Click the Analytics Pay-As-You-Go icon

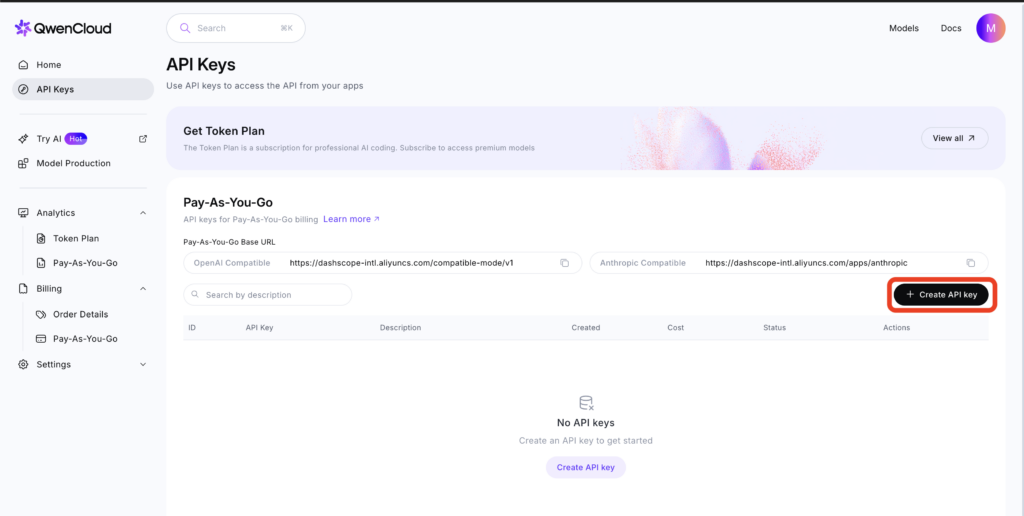[40, 263]
